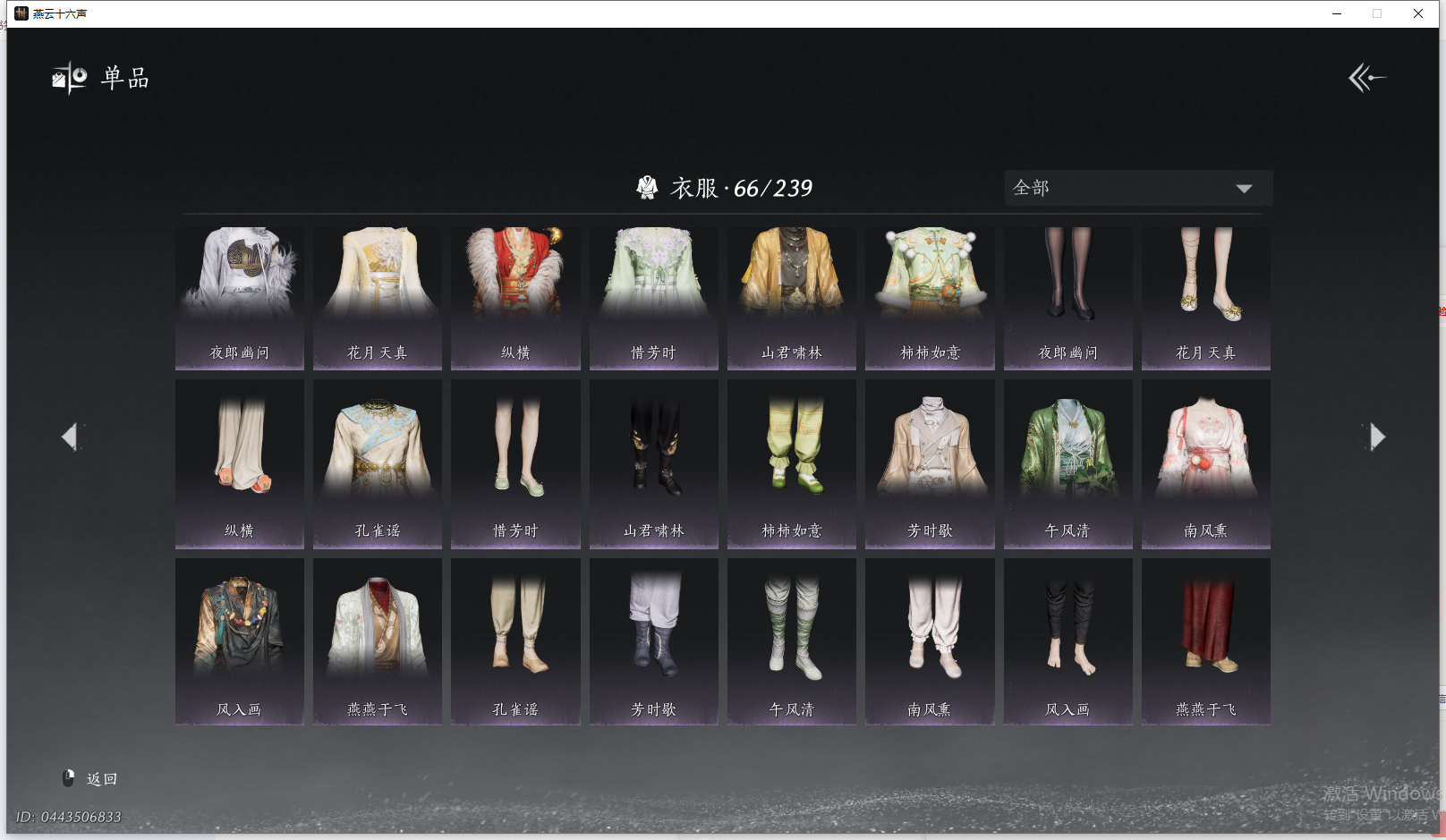Go to next page with the right arrow

click(x=1377, y=436)
